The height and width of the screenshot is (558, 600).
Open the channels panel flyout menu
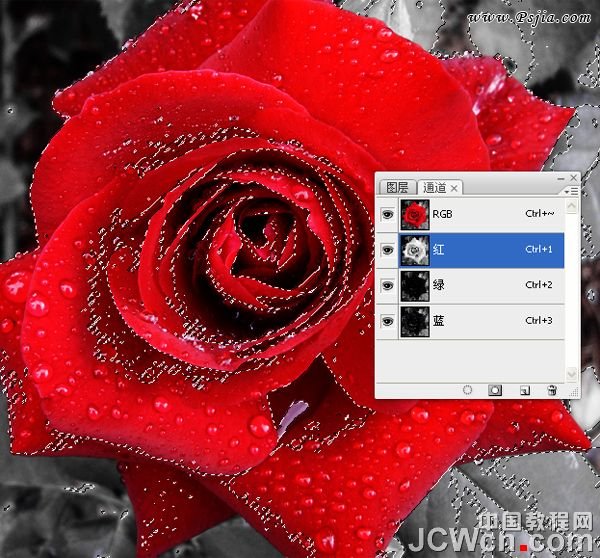572,191
